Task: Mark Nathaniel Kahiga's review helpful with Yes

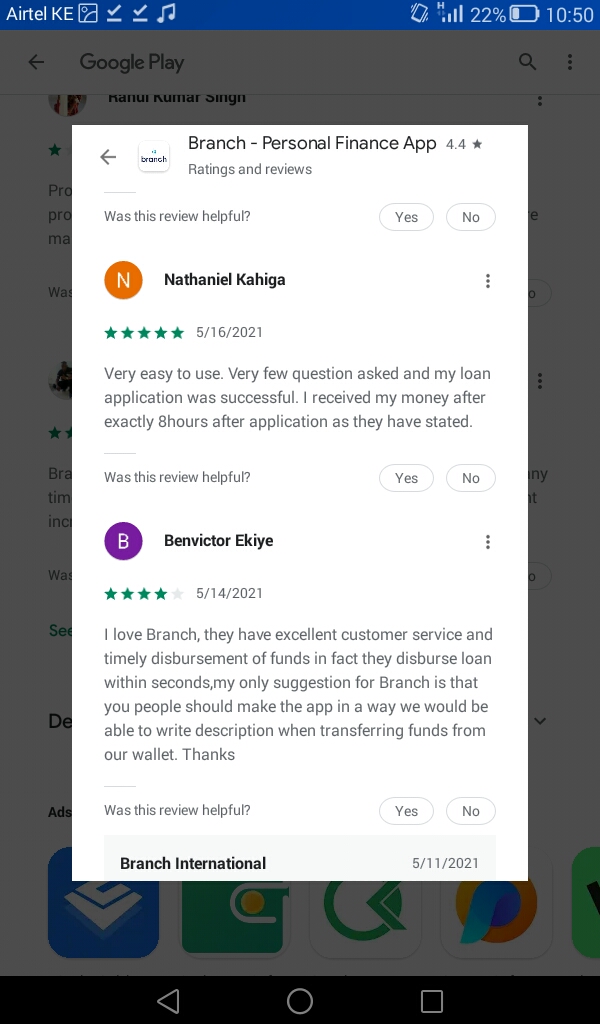Action: 406,478
